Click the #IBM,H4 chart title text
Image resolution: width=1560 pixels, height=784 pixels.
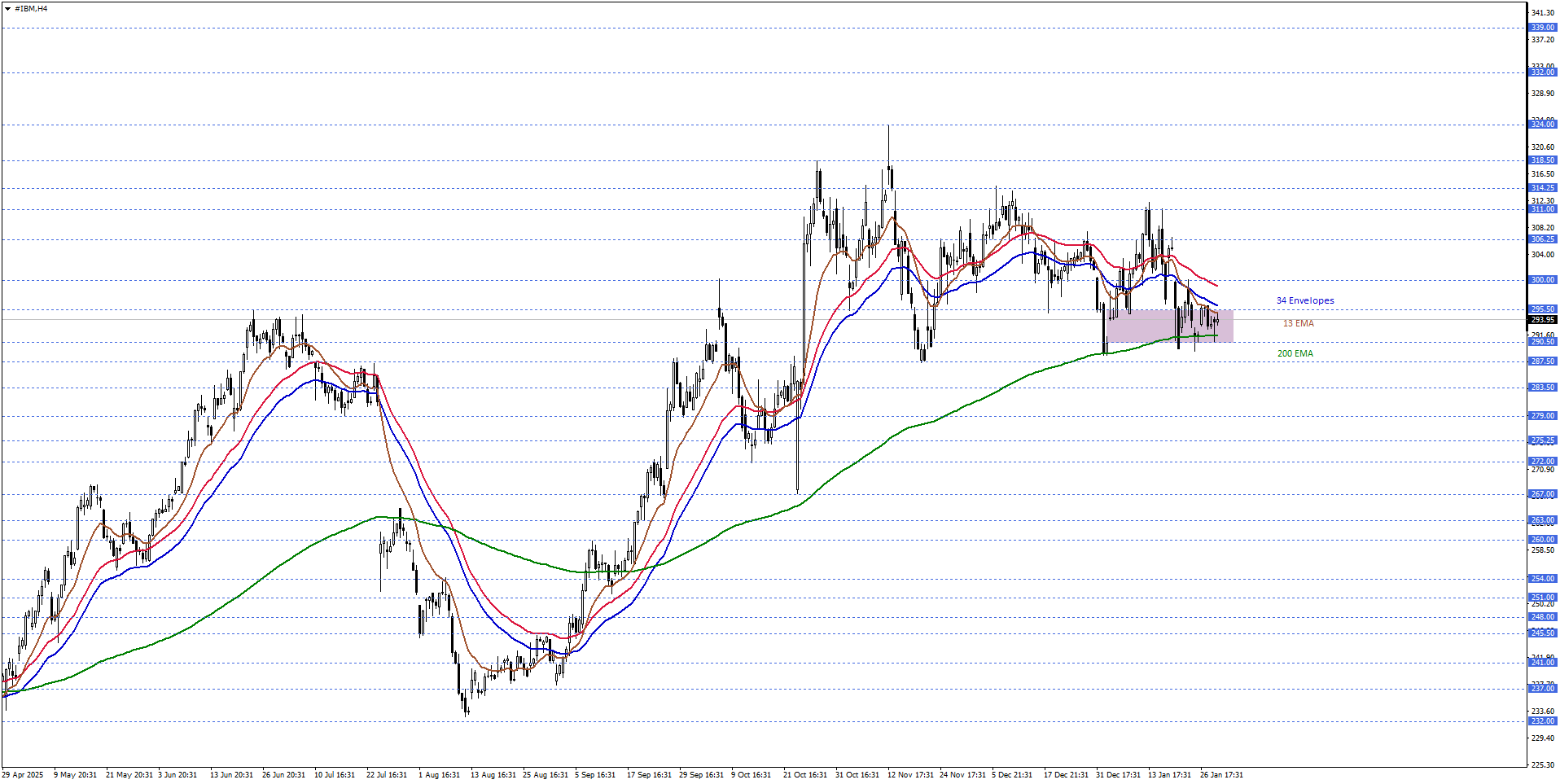pos(31,9)
